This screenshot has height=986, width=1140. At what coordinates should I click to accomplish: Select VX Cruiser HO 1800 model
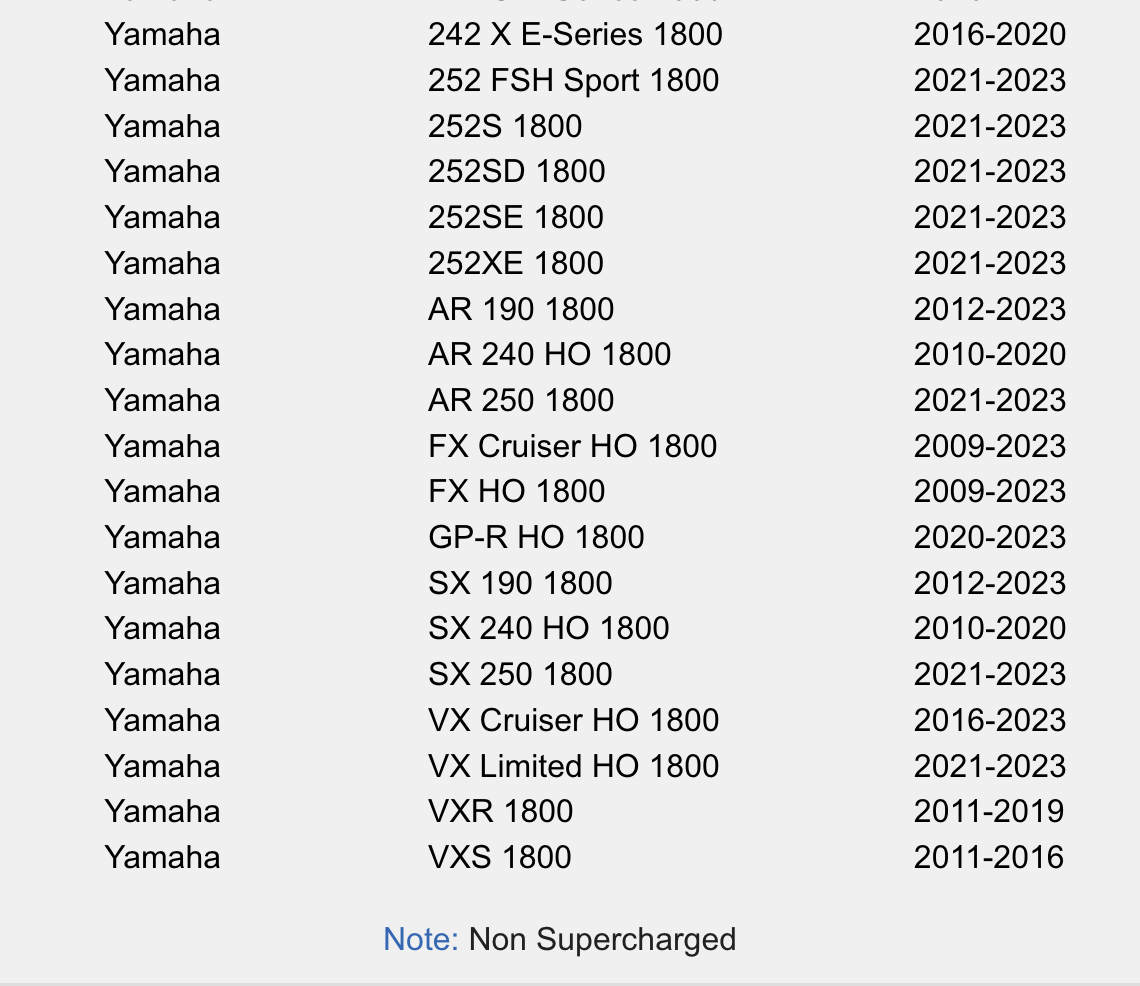573,721
